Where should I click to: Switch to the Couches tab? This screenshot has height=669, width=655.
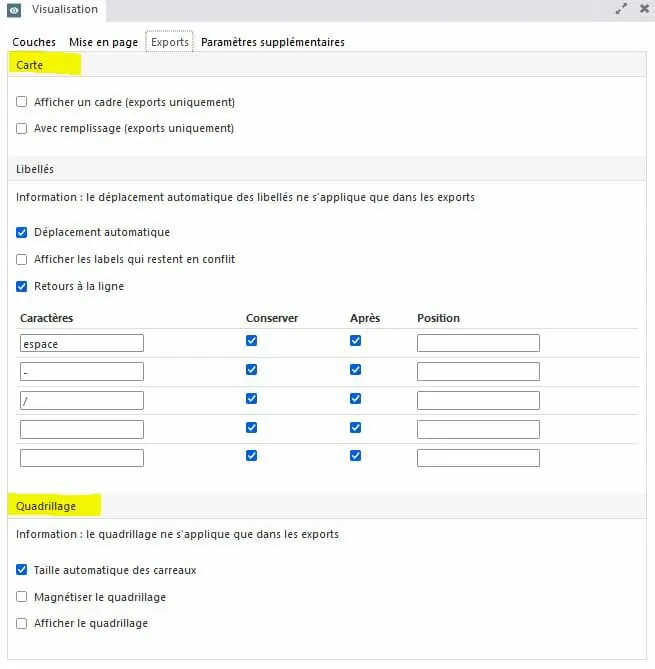(x=34, y=42)
